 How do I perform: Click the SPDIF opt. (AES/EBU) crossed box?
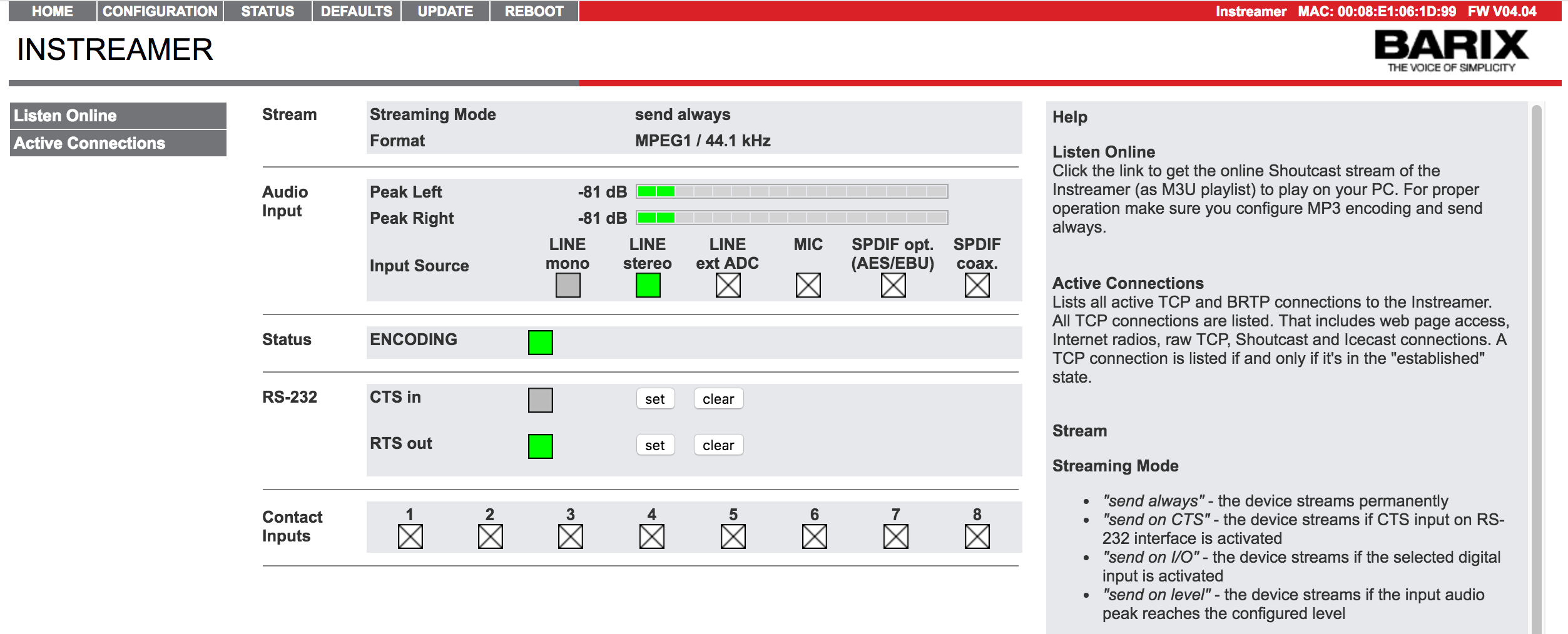point(893,285)
